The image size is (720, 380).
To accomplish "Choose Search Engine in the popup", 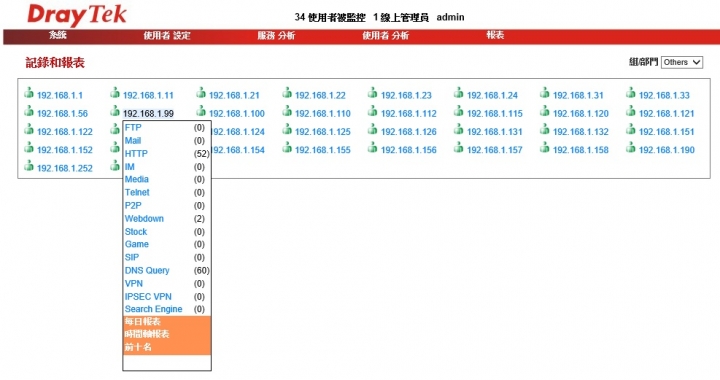I will [x=153, y=309].
